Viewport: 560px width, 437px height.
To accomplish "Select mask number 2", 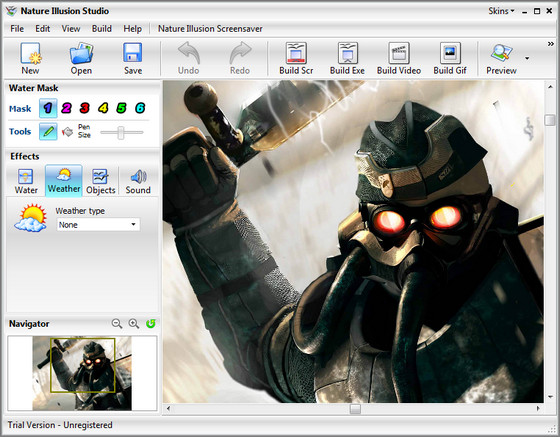I will 66,108.
